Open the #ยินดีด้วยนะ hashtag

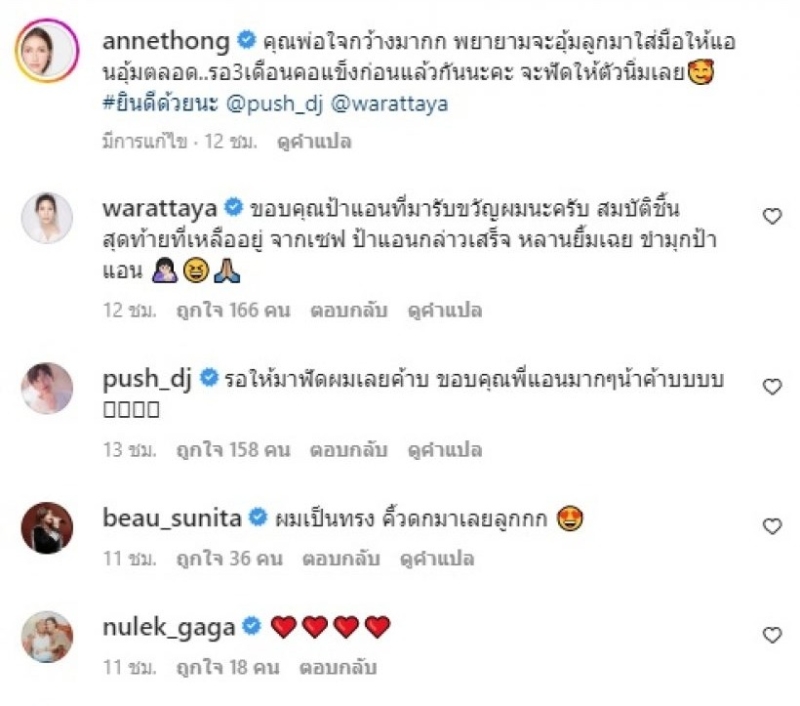pyautogui.click(x=160, y=103)
